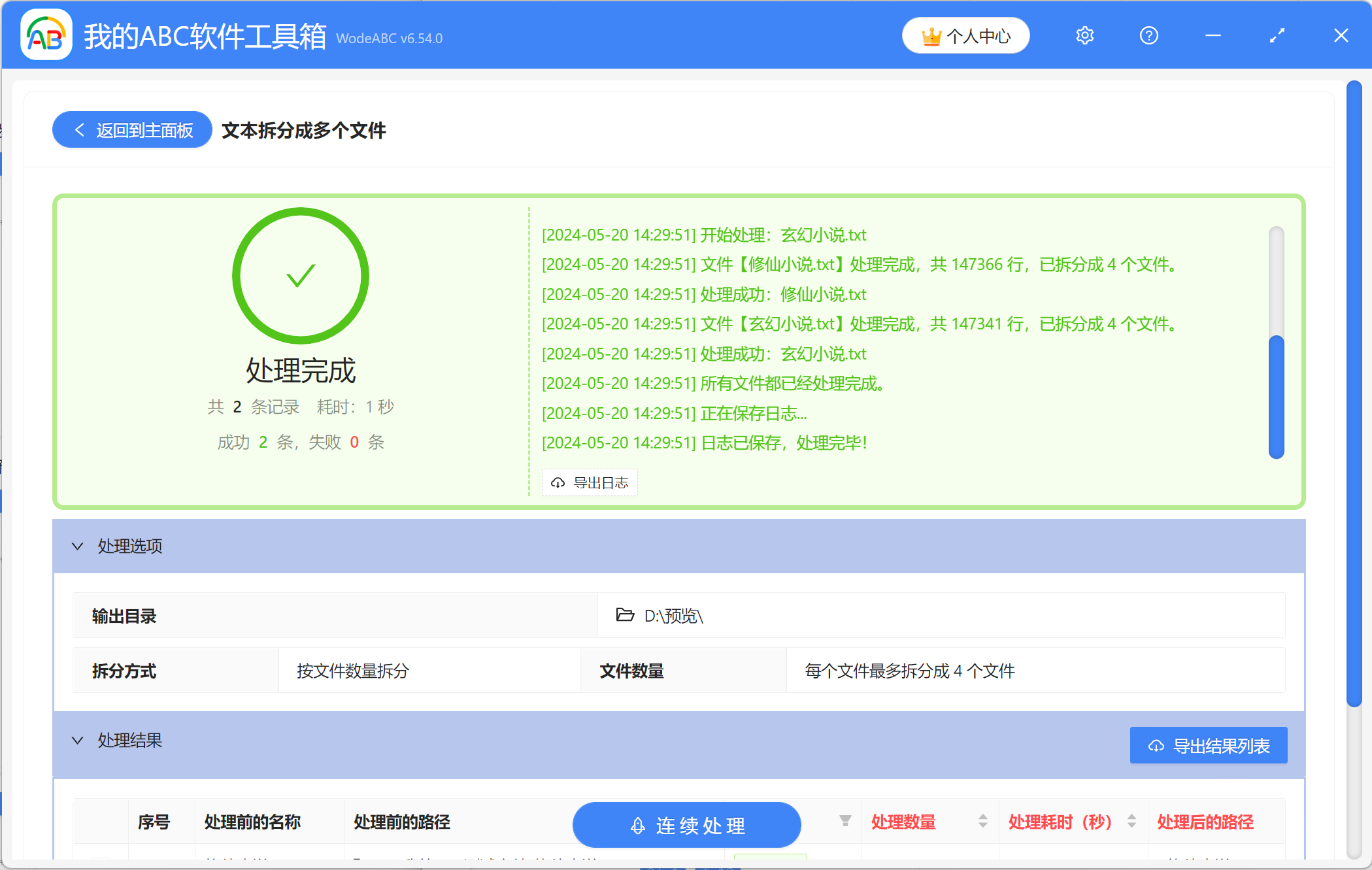Open the help question-mark icon

(x=1148, y=35)
